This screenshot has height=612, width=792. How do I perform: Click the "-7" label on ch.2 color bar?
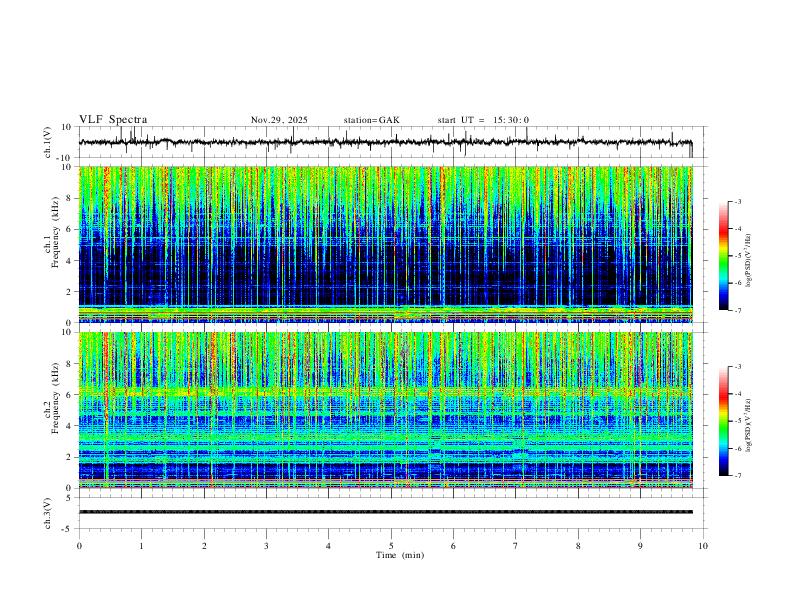(738, 476)
